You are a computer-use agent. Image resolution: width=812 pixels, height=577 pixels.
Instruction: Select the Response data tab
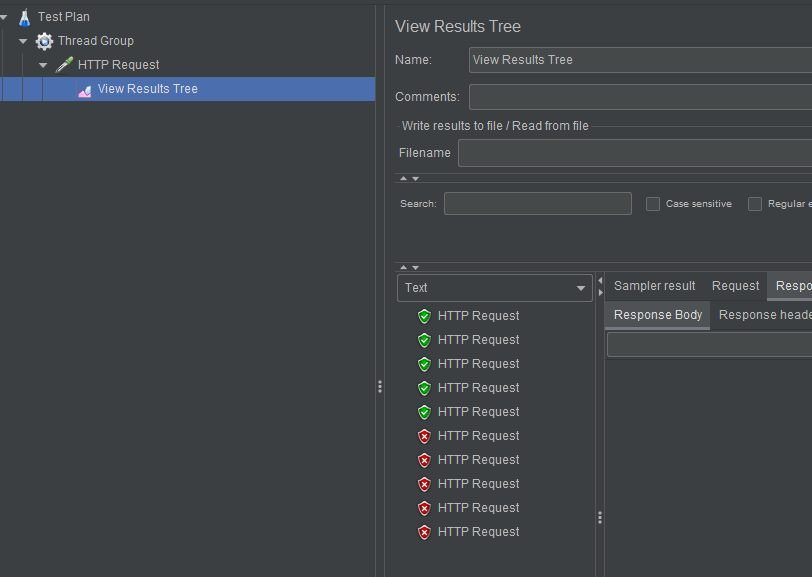coord(790,286)
